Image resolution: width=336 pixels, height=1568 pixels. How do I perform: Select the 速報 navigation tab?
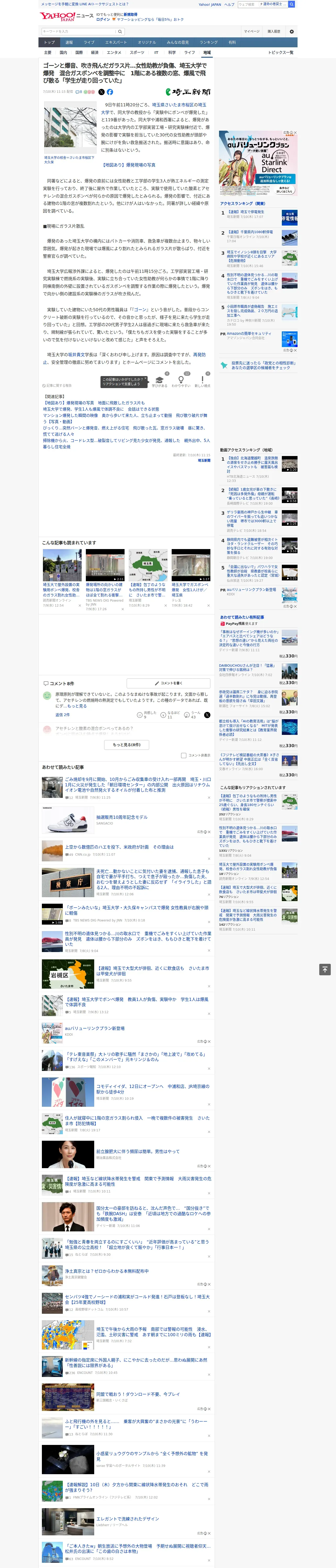[x=69, y=43]
